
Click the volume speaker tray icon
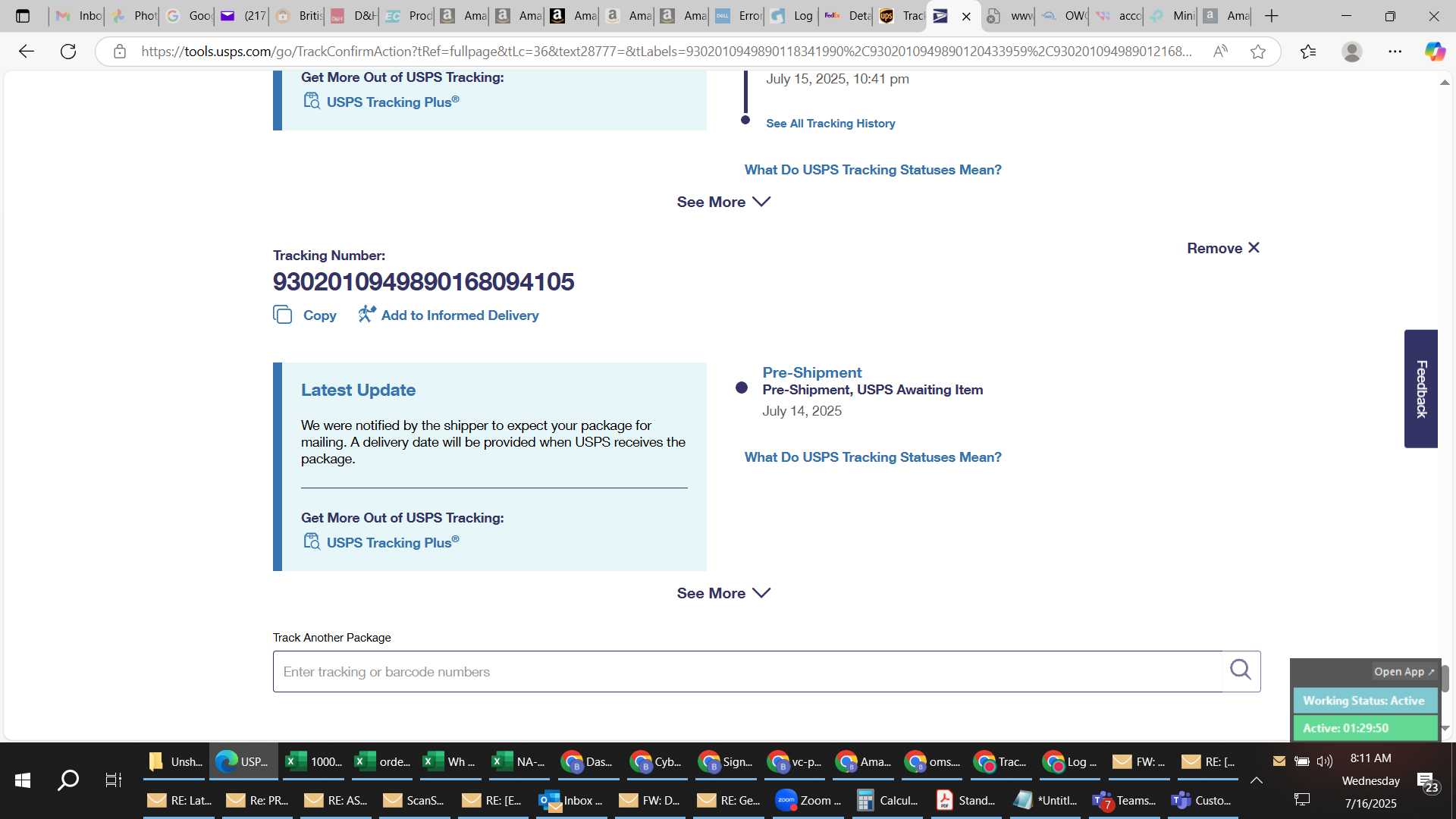(x=1325, y=761)
